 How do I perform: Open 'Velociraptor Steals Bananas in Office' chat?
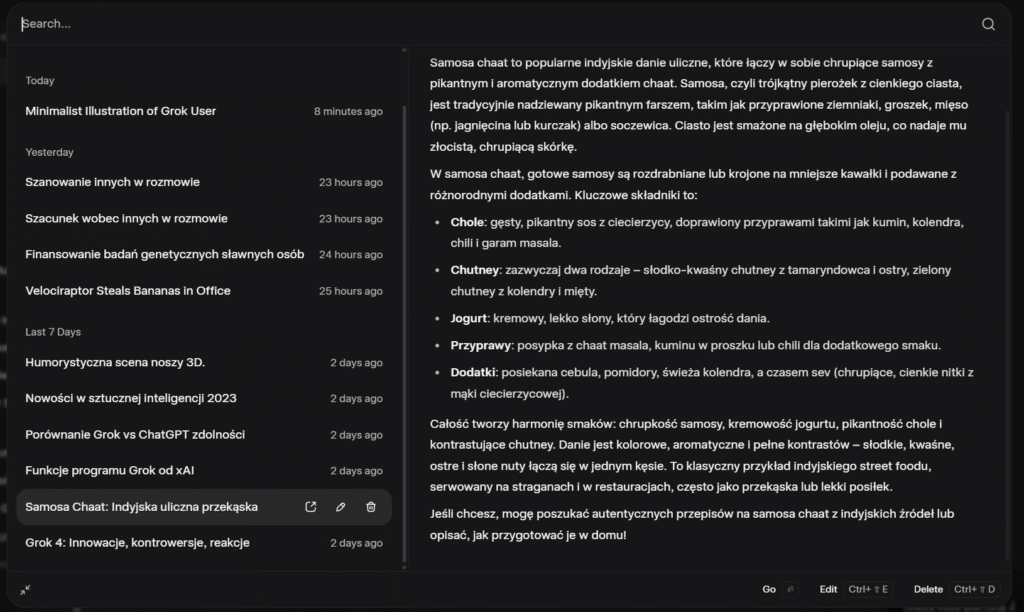[204, 291]
